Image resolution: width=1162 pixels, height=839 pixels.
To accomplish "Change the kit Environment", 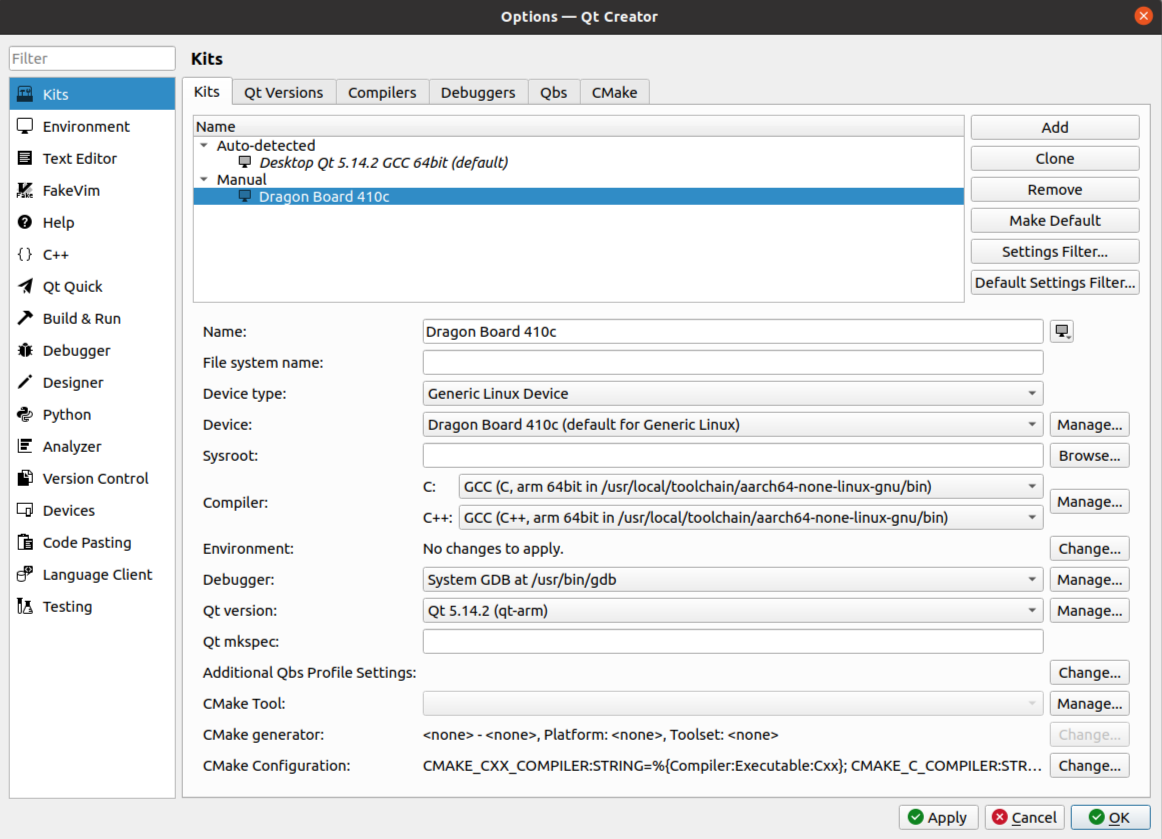I will coord(1089,548).
